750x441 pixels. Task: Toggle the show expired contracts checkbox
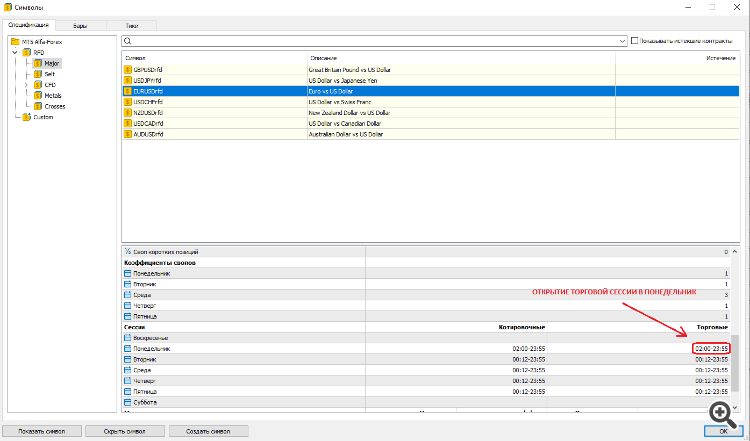click(635, 41)
